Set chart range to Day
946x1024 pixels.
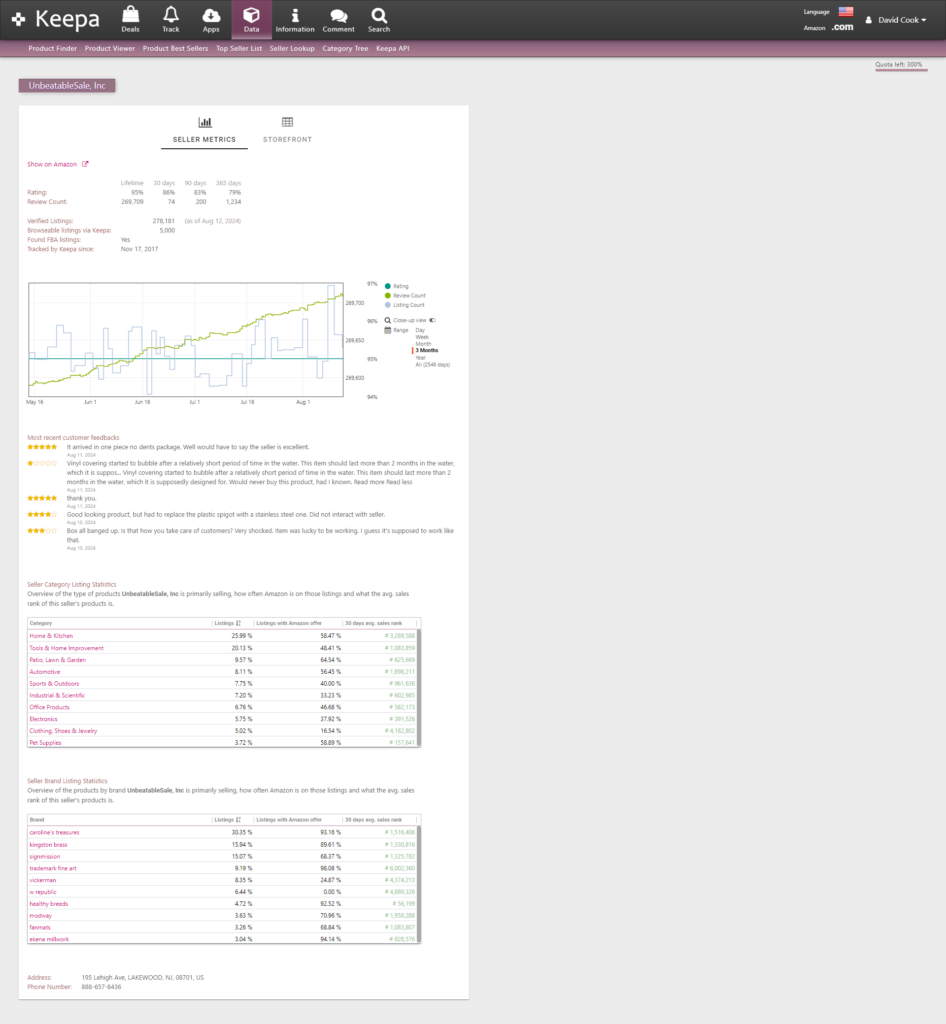pos(420,330)
